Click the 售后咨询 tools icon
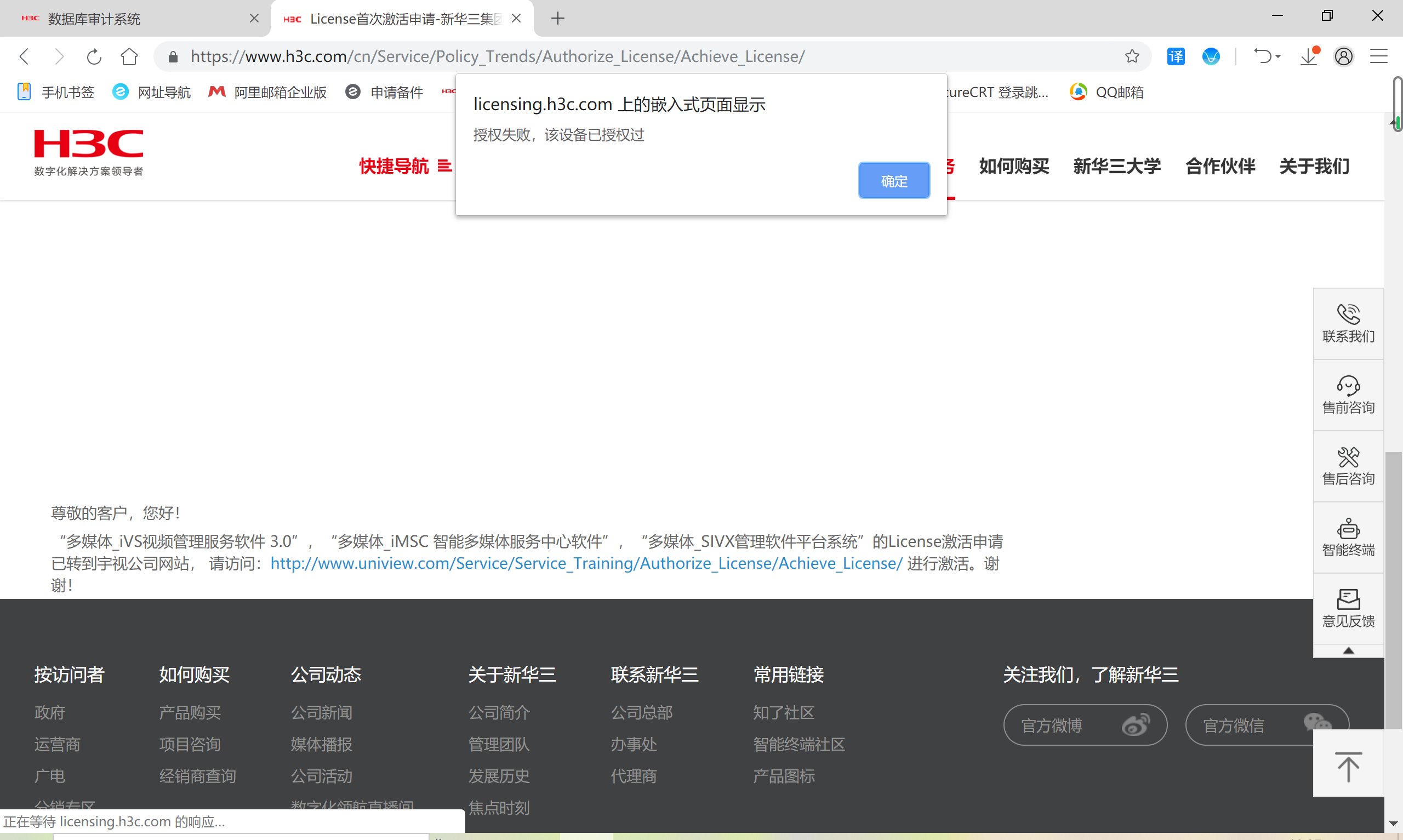 tap(1348, 457)
